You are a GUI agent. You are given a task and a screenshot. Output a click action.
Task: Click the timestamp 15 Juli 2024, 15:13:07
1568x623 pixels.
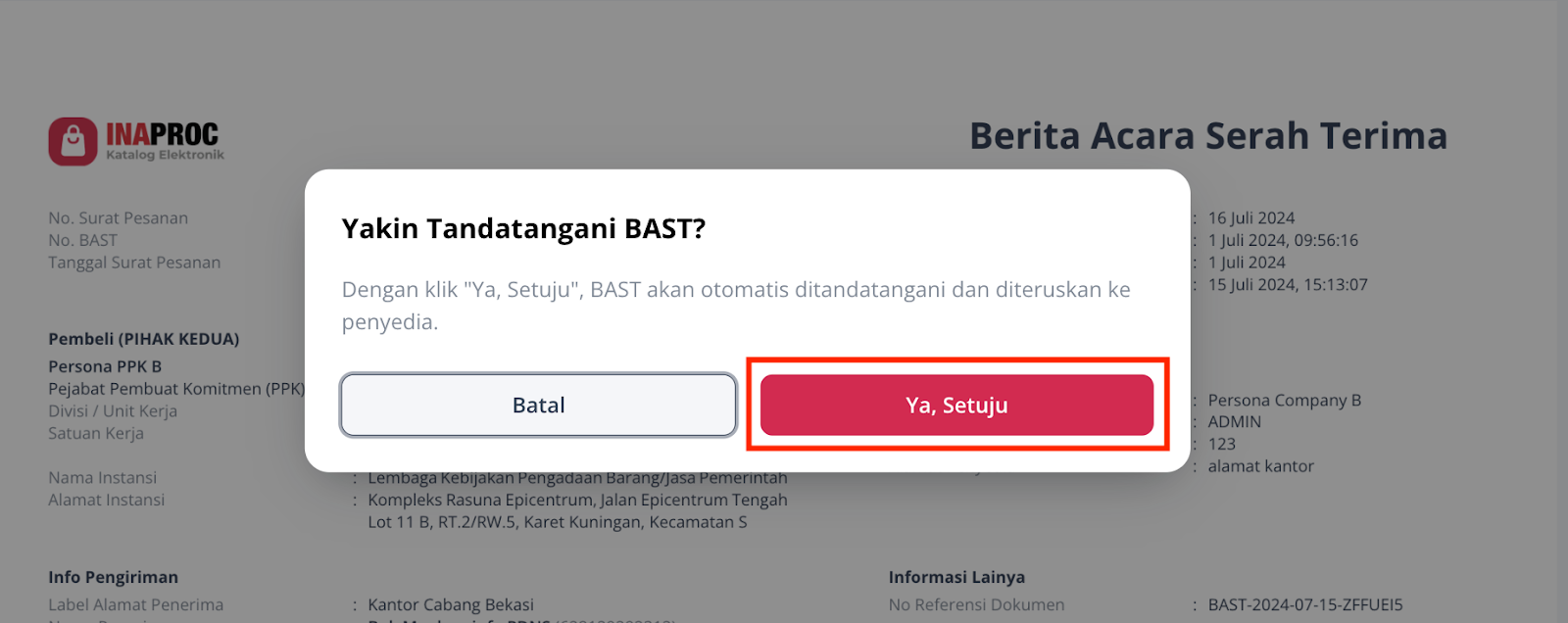1285,284
